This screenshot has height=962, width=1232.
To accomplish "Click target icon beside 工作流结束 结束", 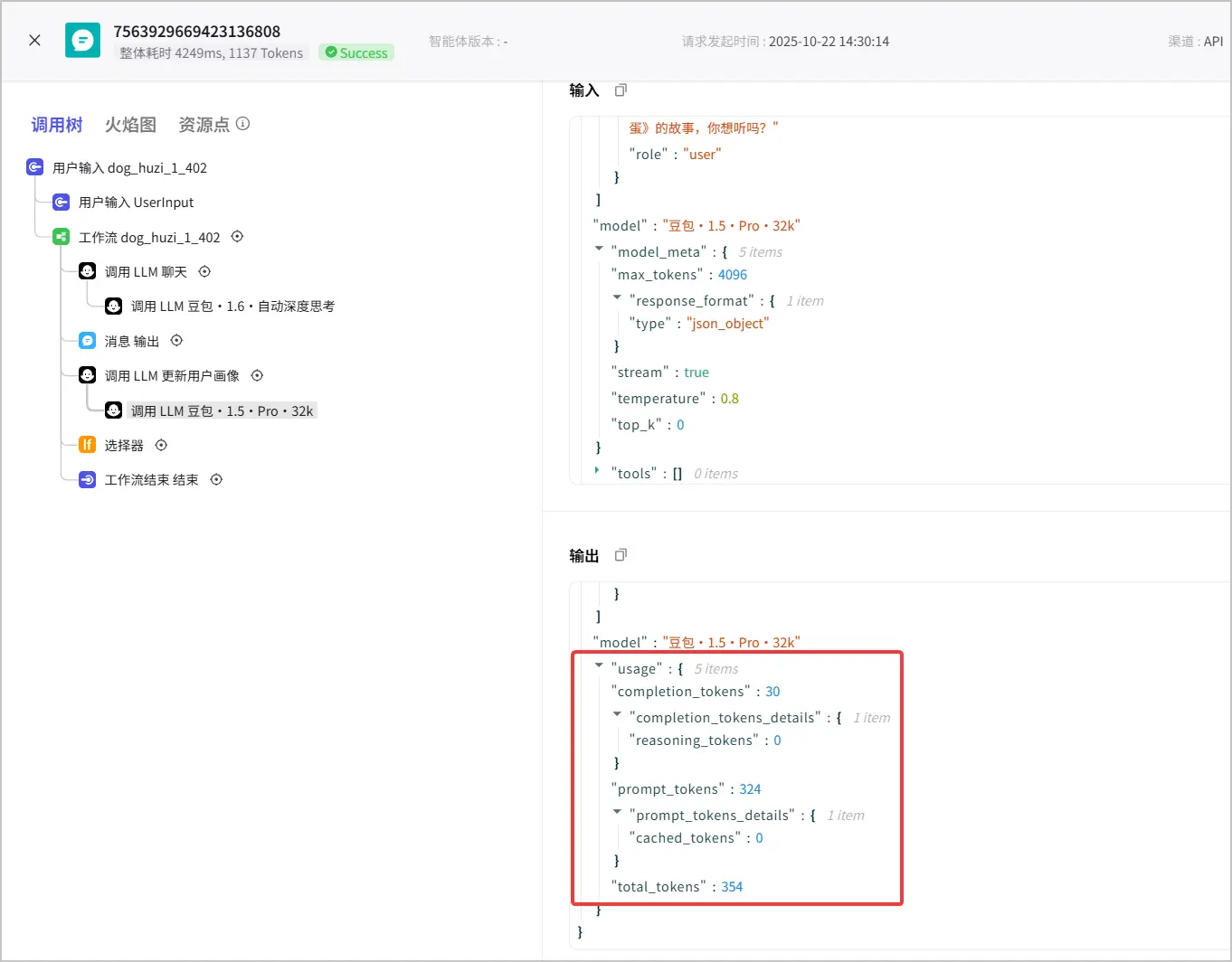I will click(x=216, y=479).
